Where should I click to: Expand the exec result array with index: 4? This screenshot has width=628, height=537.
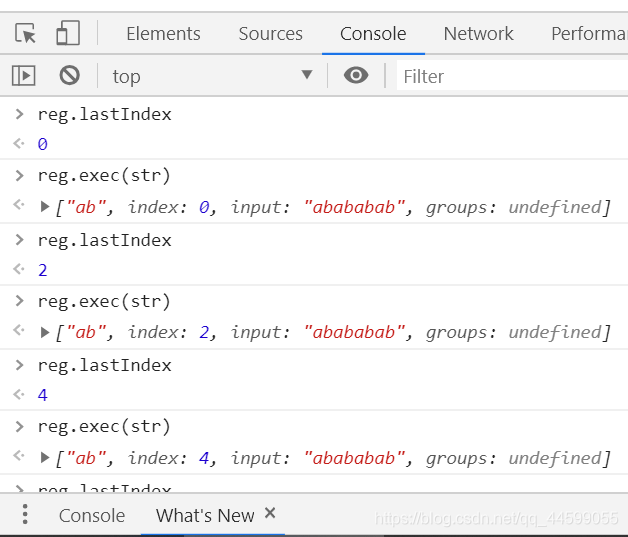45,457
